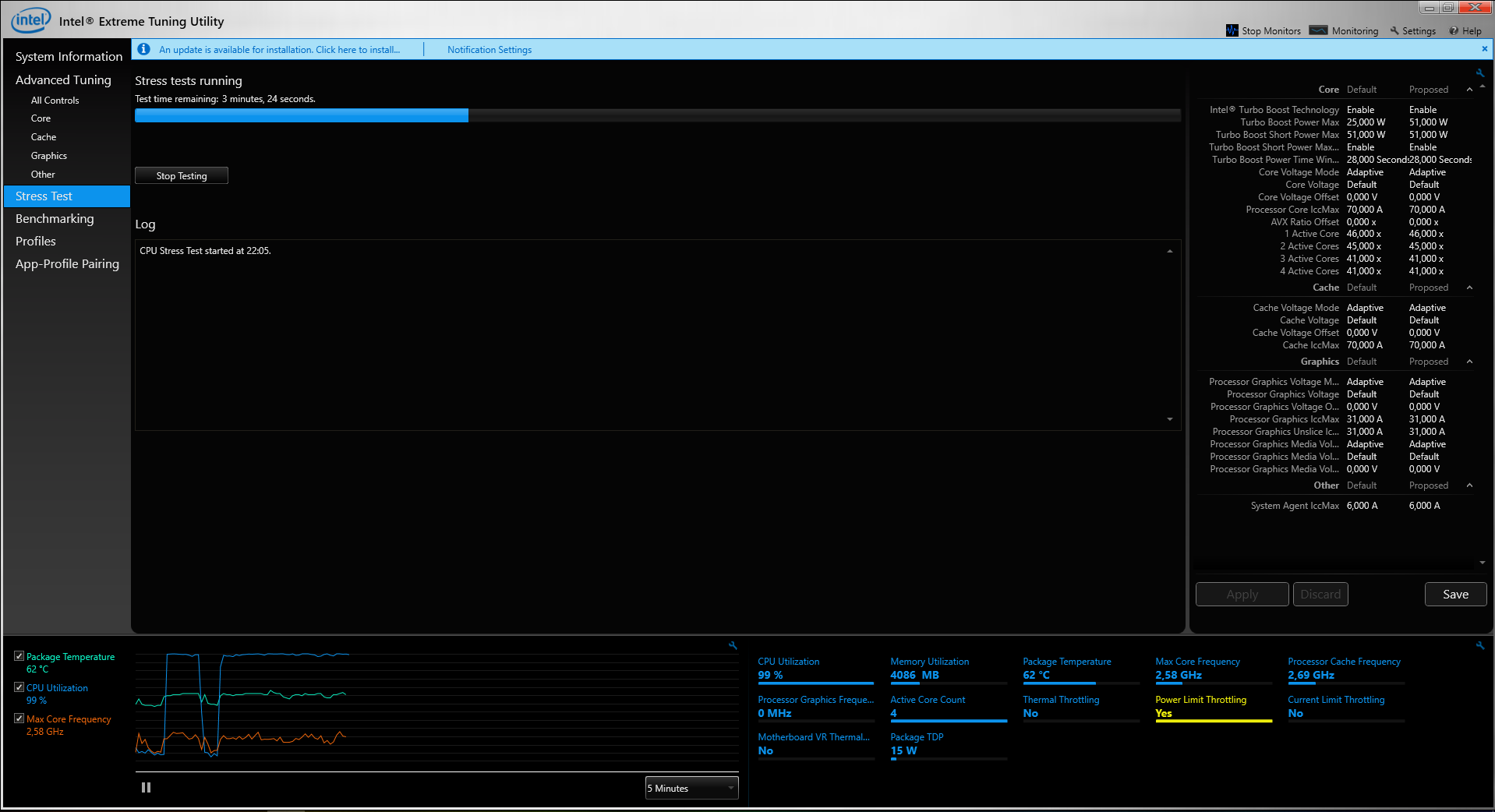Click the Power Limit Throttling Yes tile
The height and width of the screenshot is (812, 1495).
(x=1213, y=708)
